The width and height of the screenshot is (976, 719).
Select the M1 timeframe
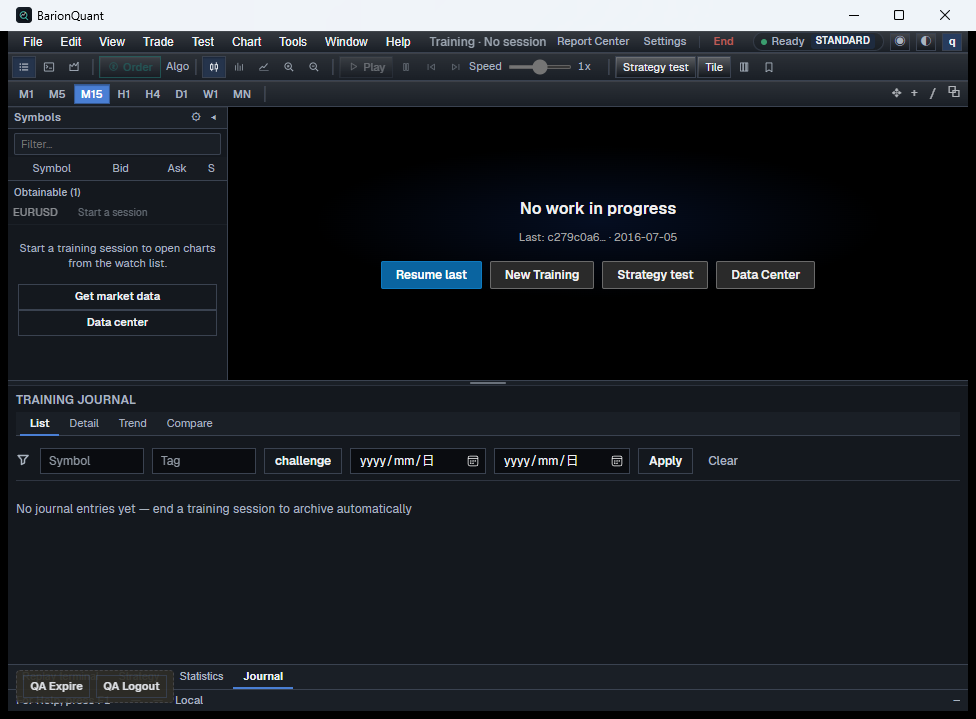(26, 94)
